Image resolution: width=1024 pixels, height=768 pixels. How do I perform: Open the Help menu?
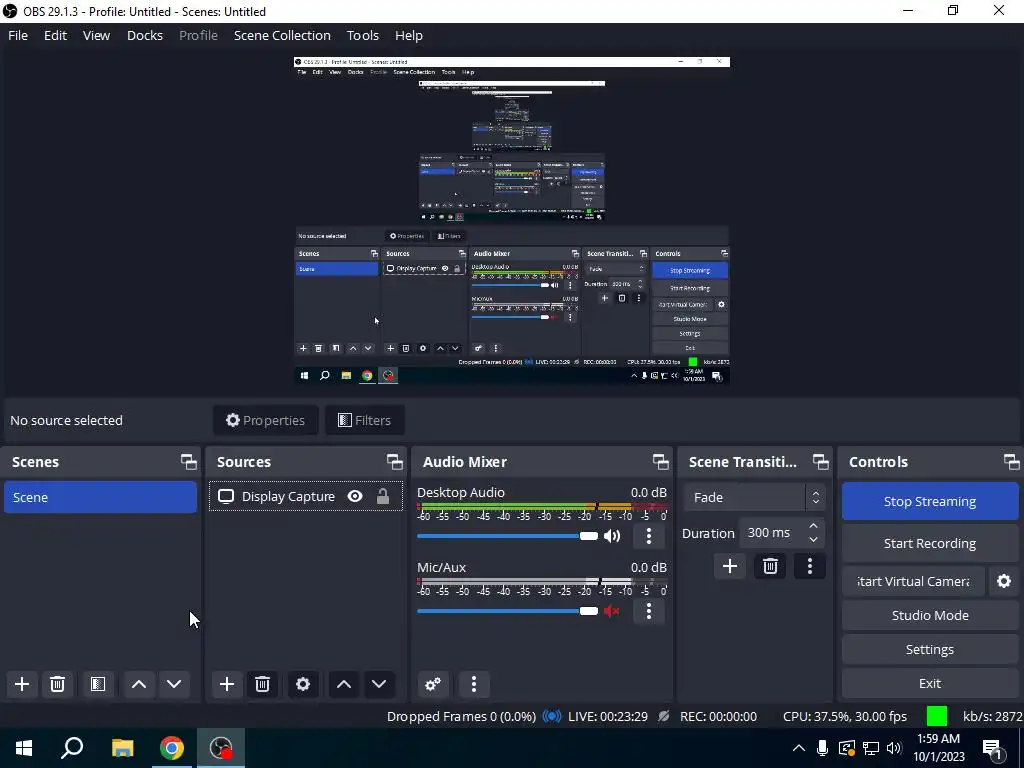(409, 35)
